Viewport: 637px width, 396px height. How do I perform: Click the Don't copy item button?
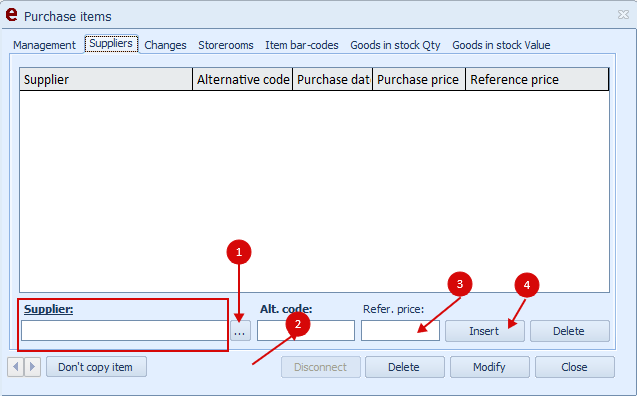point(96,367)
